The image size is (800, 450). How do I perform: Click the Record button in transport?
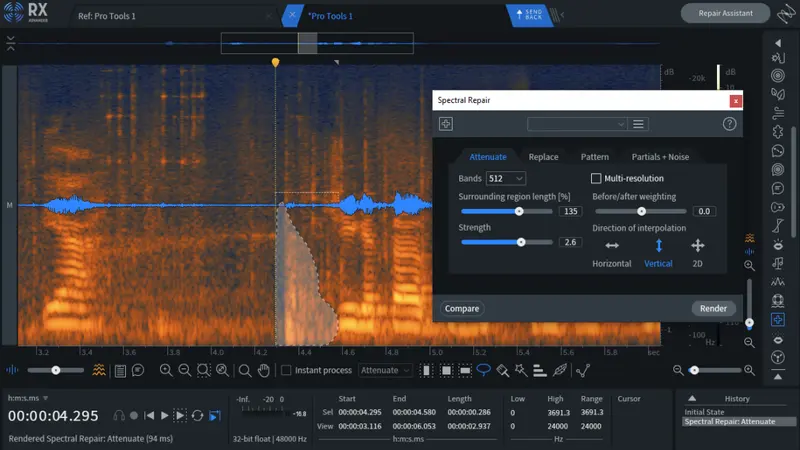(x=134, y=416)
